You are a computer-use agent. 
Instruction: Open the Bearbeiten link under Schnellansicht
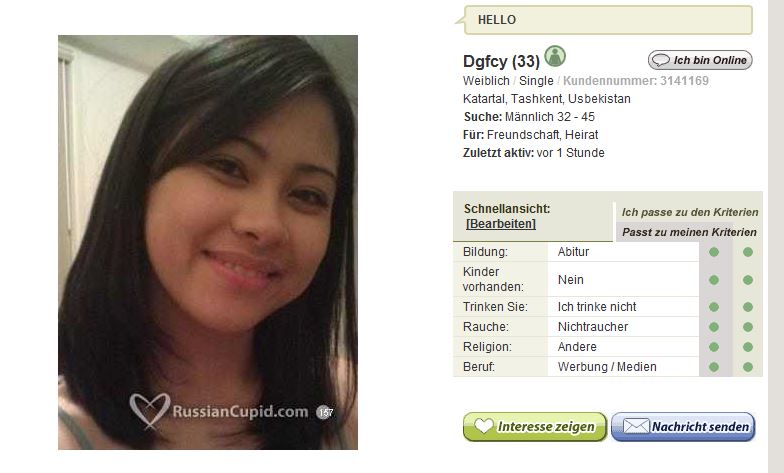coord(500,224)
